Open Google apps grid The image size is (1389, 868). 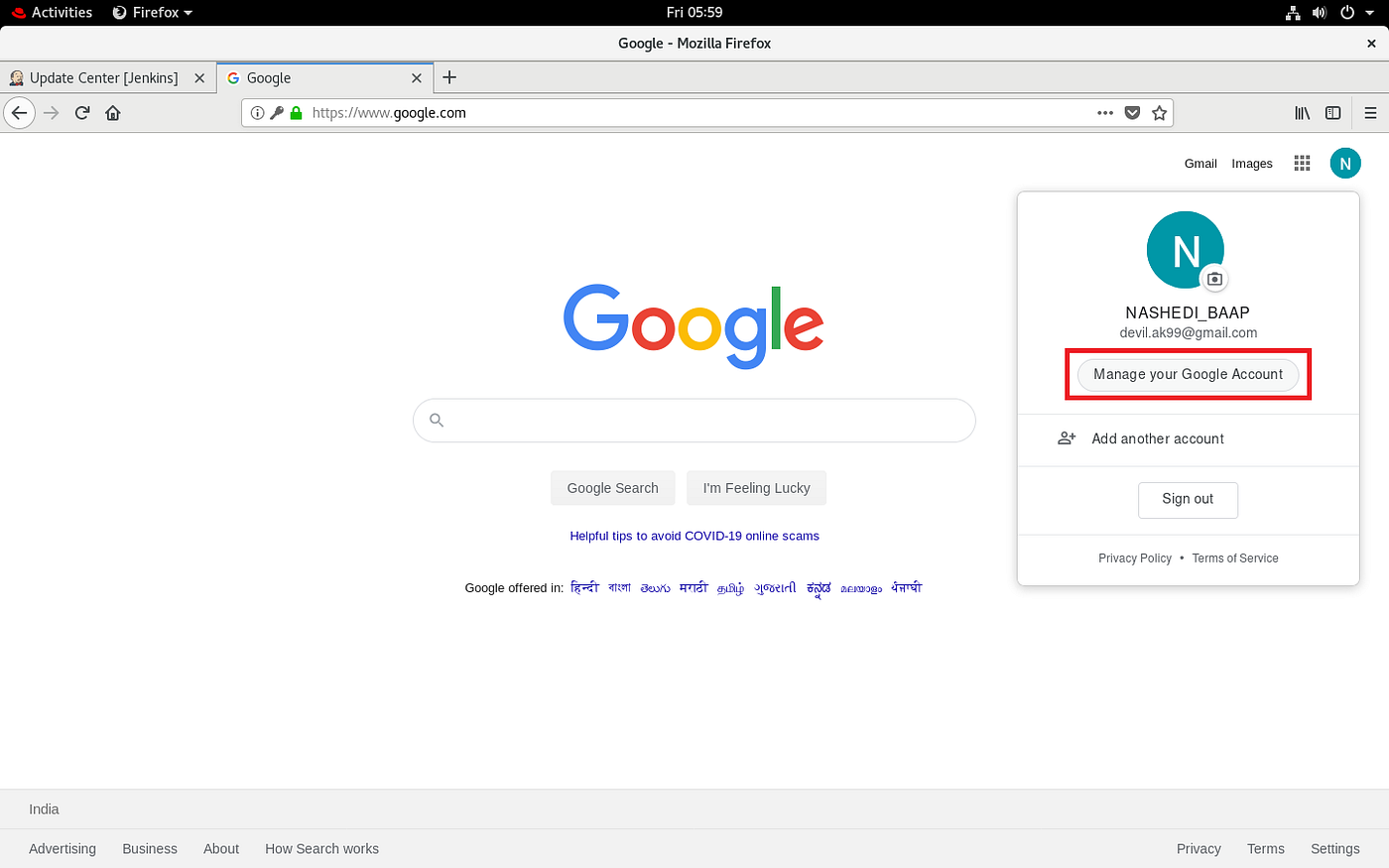1303,164
